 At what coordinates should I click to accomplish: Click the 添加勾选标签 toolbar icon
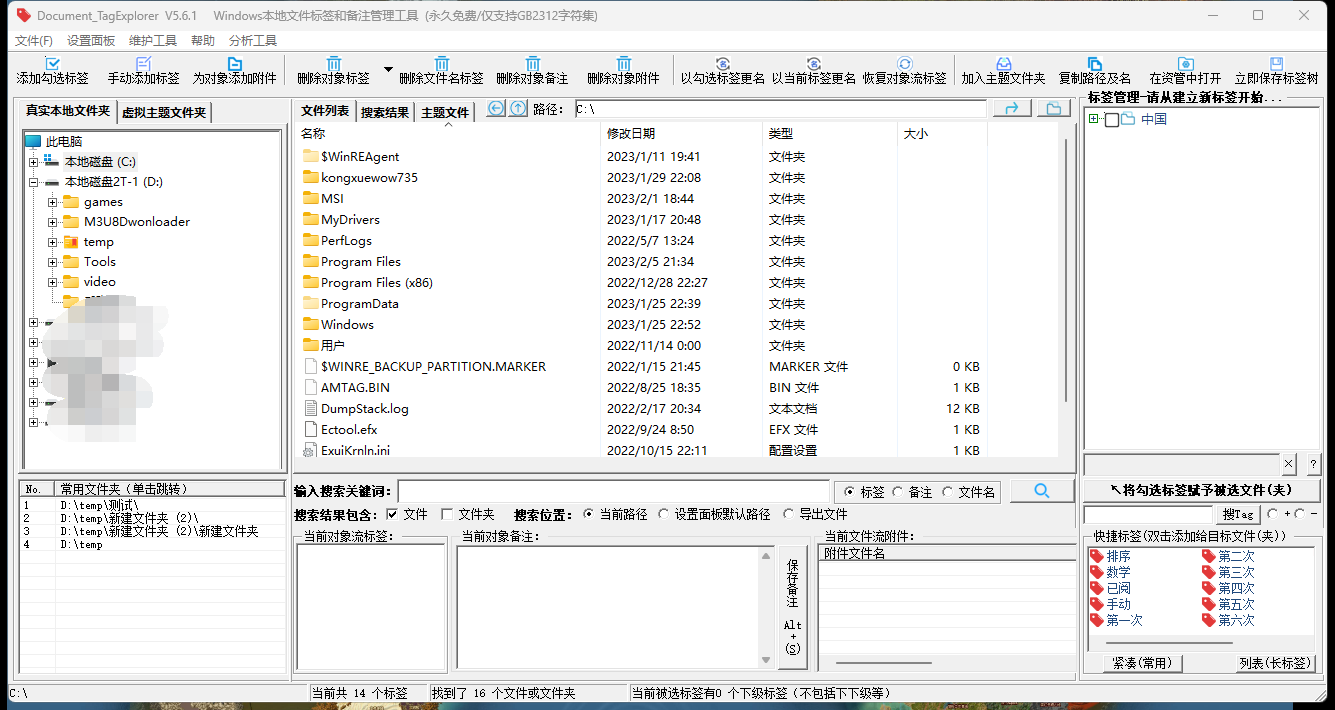pyautogui.click(x=52, y=64)
